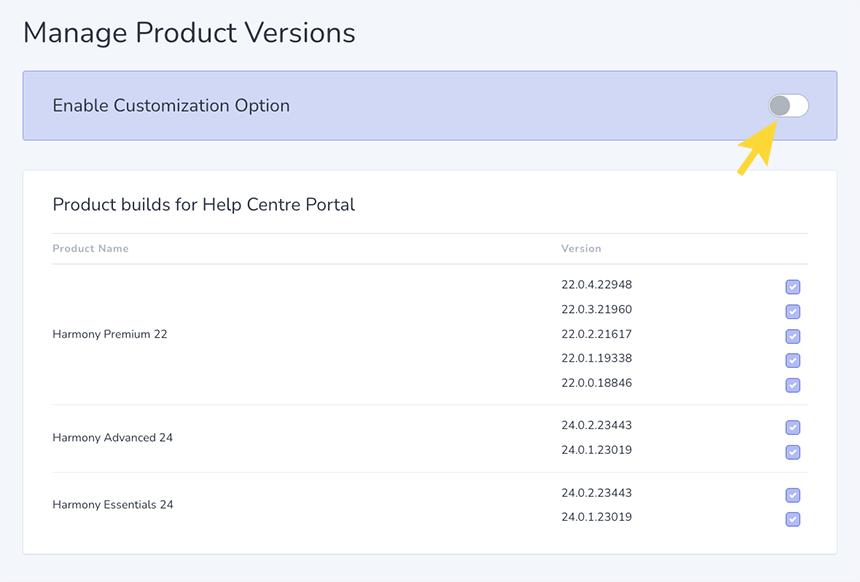Click the Product Name column header

(x=90, y=249)
